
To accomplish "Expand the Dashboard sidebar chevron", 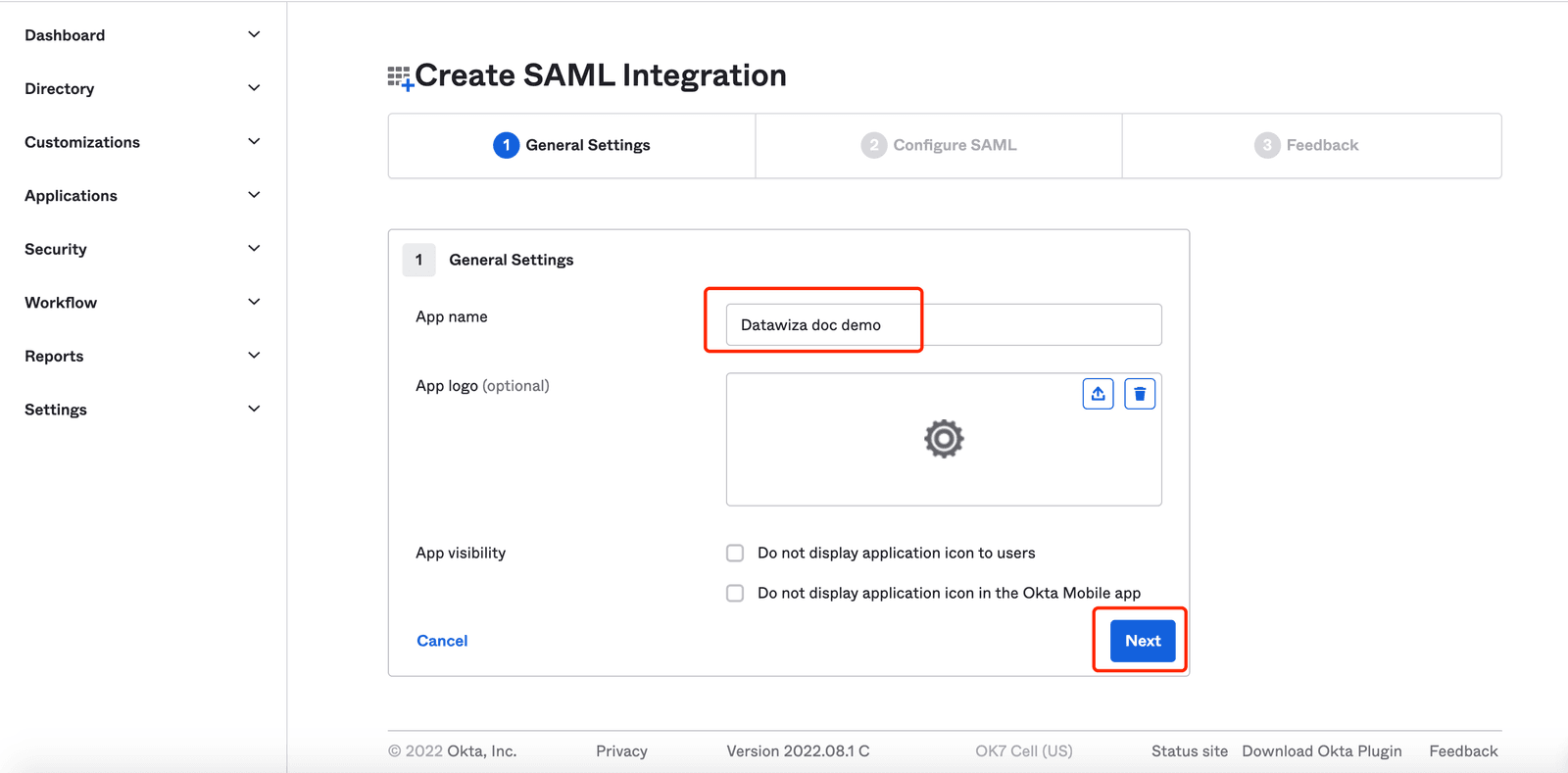I will tap(254, 34).
